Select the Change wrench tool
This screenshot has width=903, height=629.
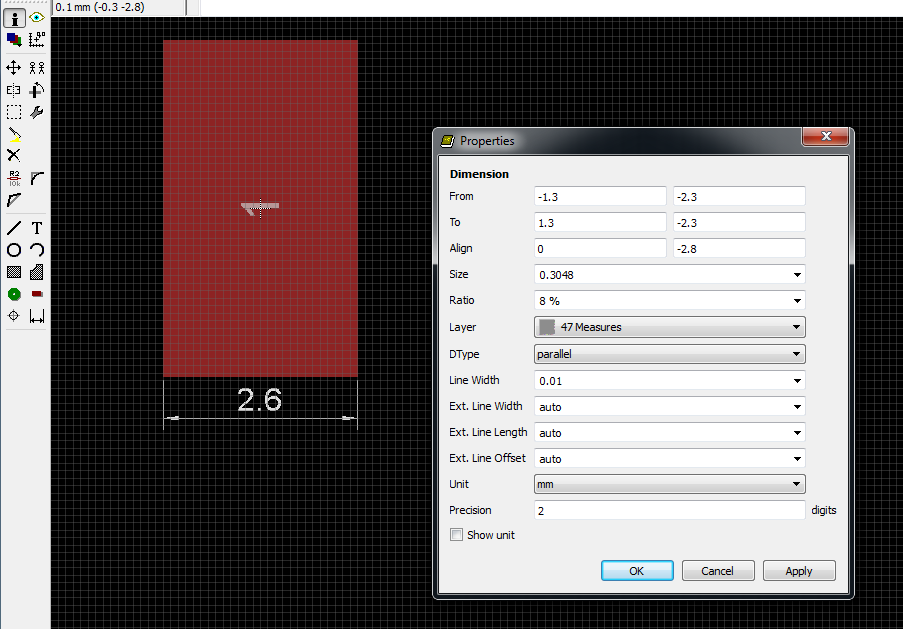(37, 112)
